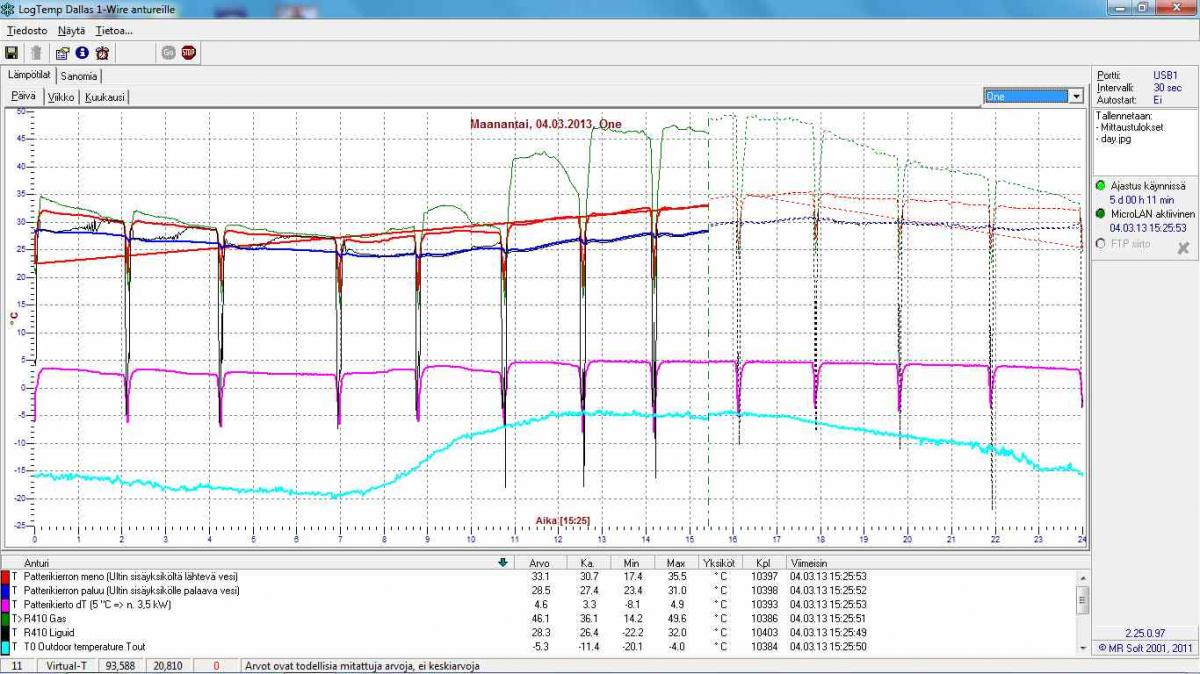1200x674 pixels.
Task: Click the grey Go toolbar button
Action: (x=168, y=53)
